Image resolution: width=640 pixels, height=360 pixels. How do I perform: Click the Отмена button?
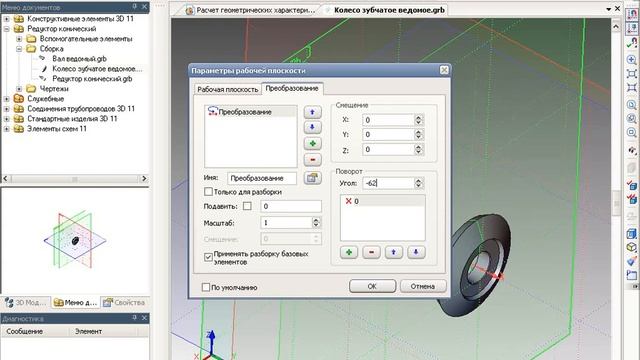click(x=423, y=286)
